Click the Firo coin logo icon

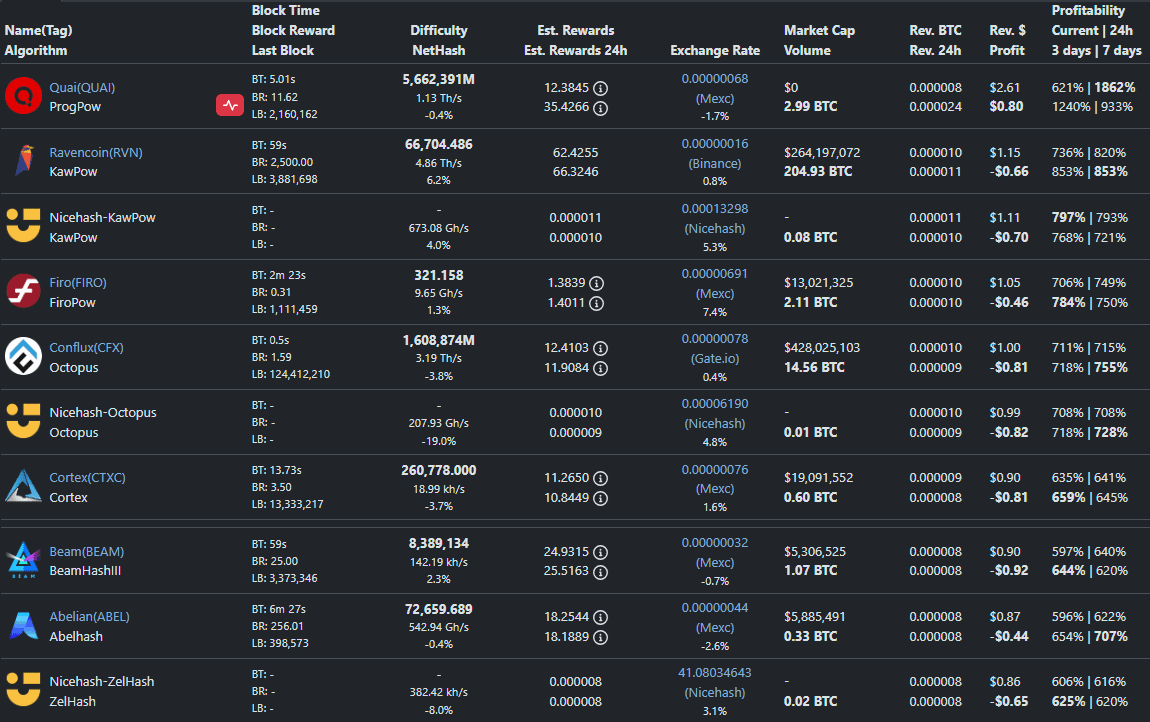pos(22,292)
